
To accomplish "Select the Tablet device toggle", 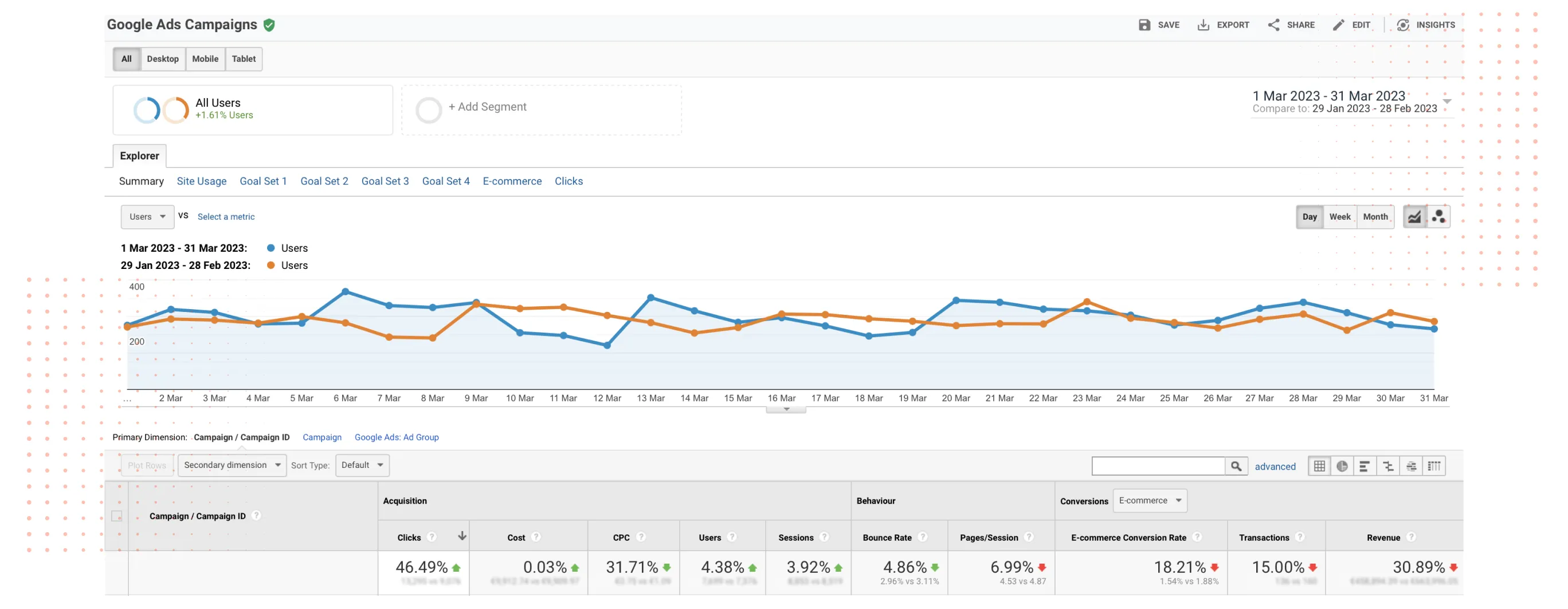I will tap(244, 59).
